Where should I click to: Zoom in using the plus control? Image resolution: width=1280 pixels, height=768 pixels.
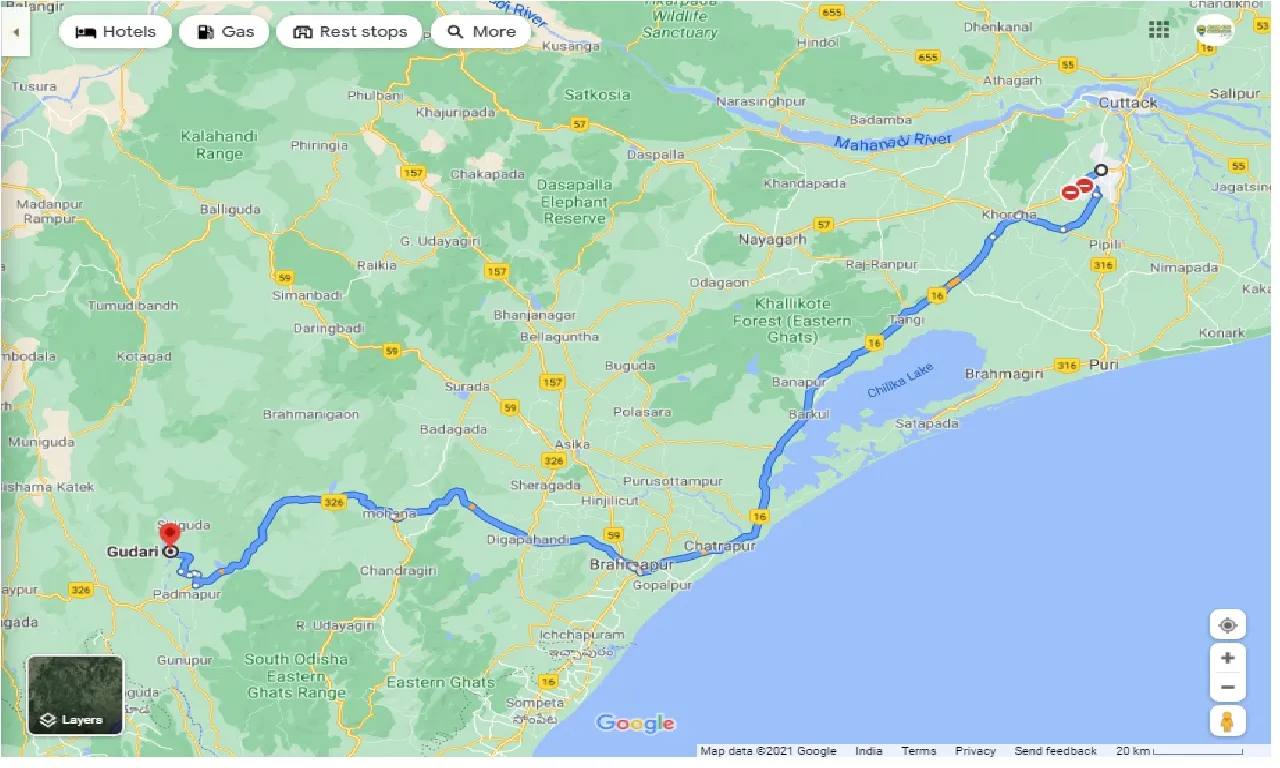click(x=1227, y=657)
